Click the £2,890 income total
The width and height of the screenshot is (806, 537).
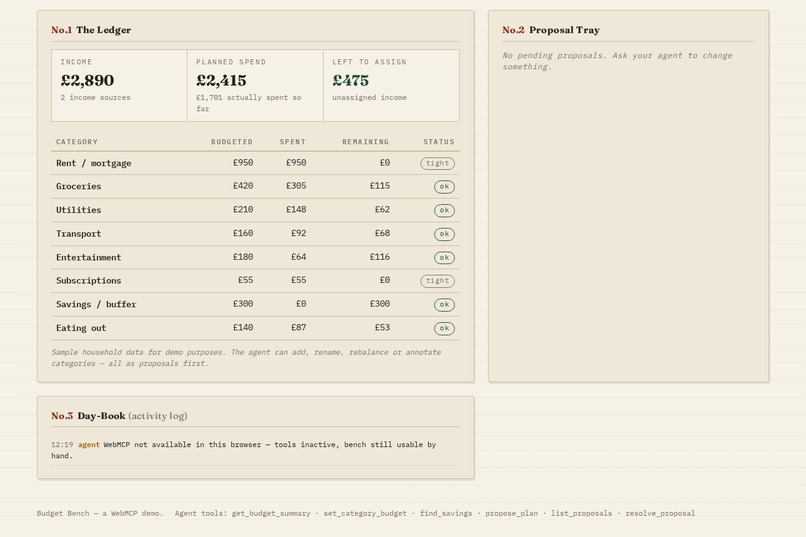pyautogui.click(x=87, y=80)
